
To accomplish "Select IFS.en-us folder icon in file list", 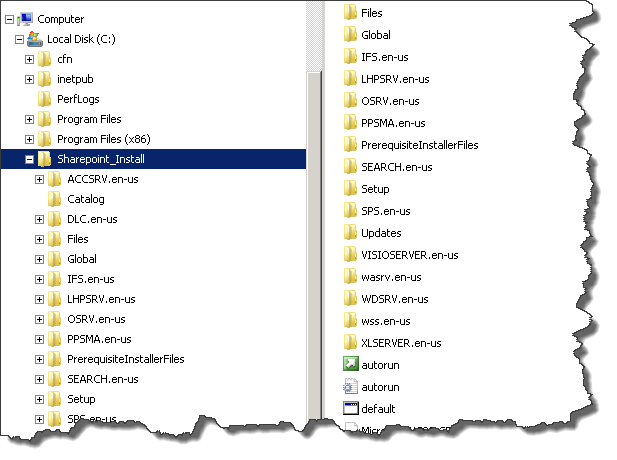I will (x=350, y=57).
